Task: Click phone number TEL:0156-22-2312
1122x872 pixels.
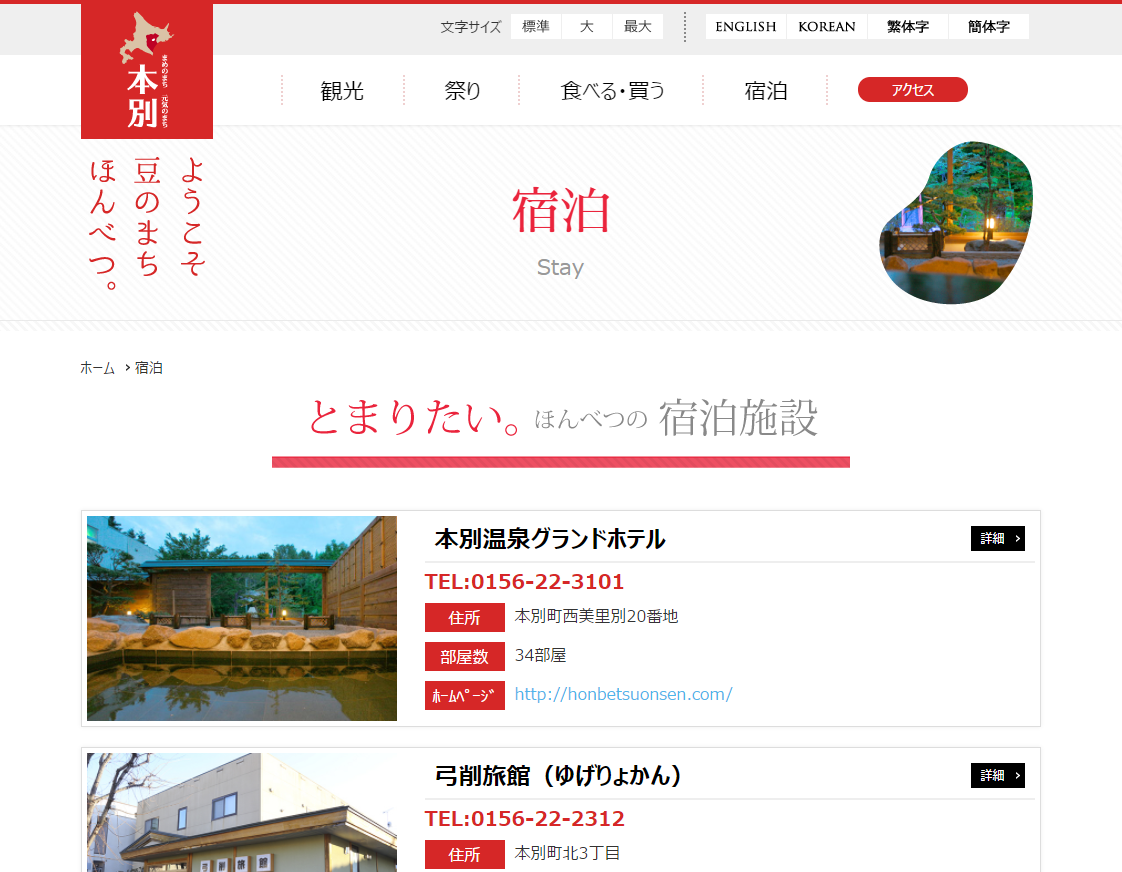Action: tap(525, 818)
